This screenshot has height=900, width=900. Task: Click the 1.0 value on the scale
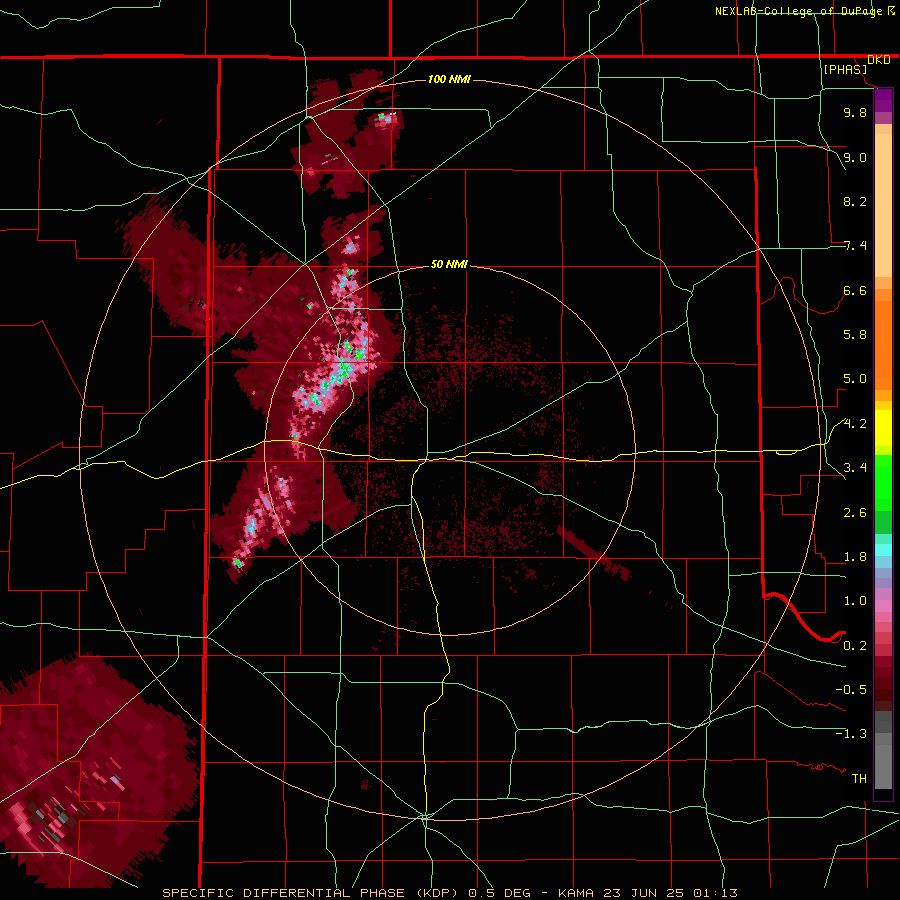855,601
